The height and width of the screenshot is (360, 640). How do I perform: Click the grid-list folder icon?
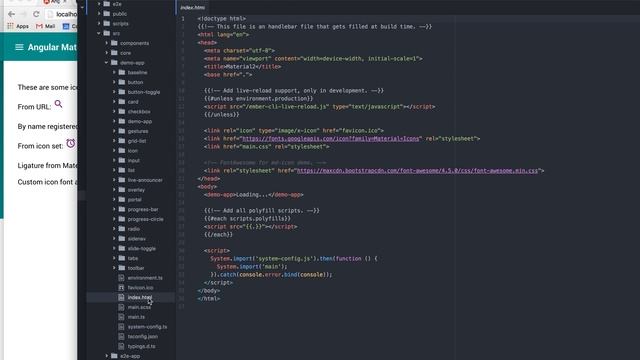coord(122,141)
